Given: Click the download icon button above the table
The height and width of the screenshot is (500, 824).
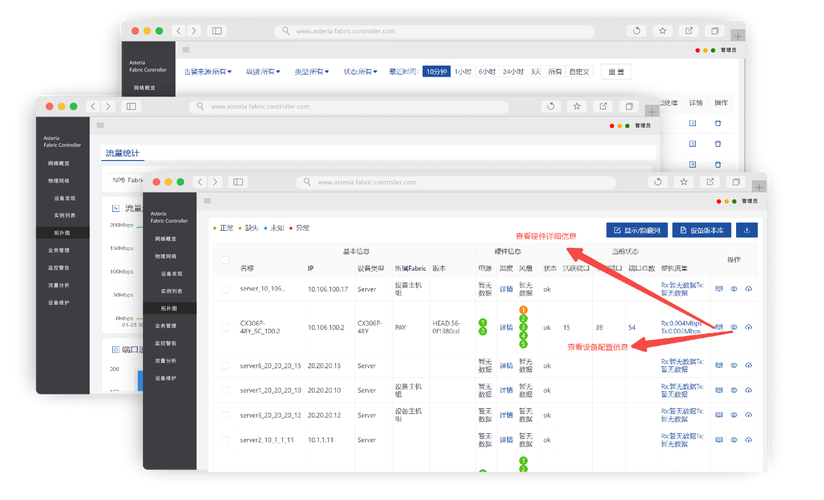Looking at the screenshot, I should click(747, 229).
